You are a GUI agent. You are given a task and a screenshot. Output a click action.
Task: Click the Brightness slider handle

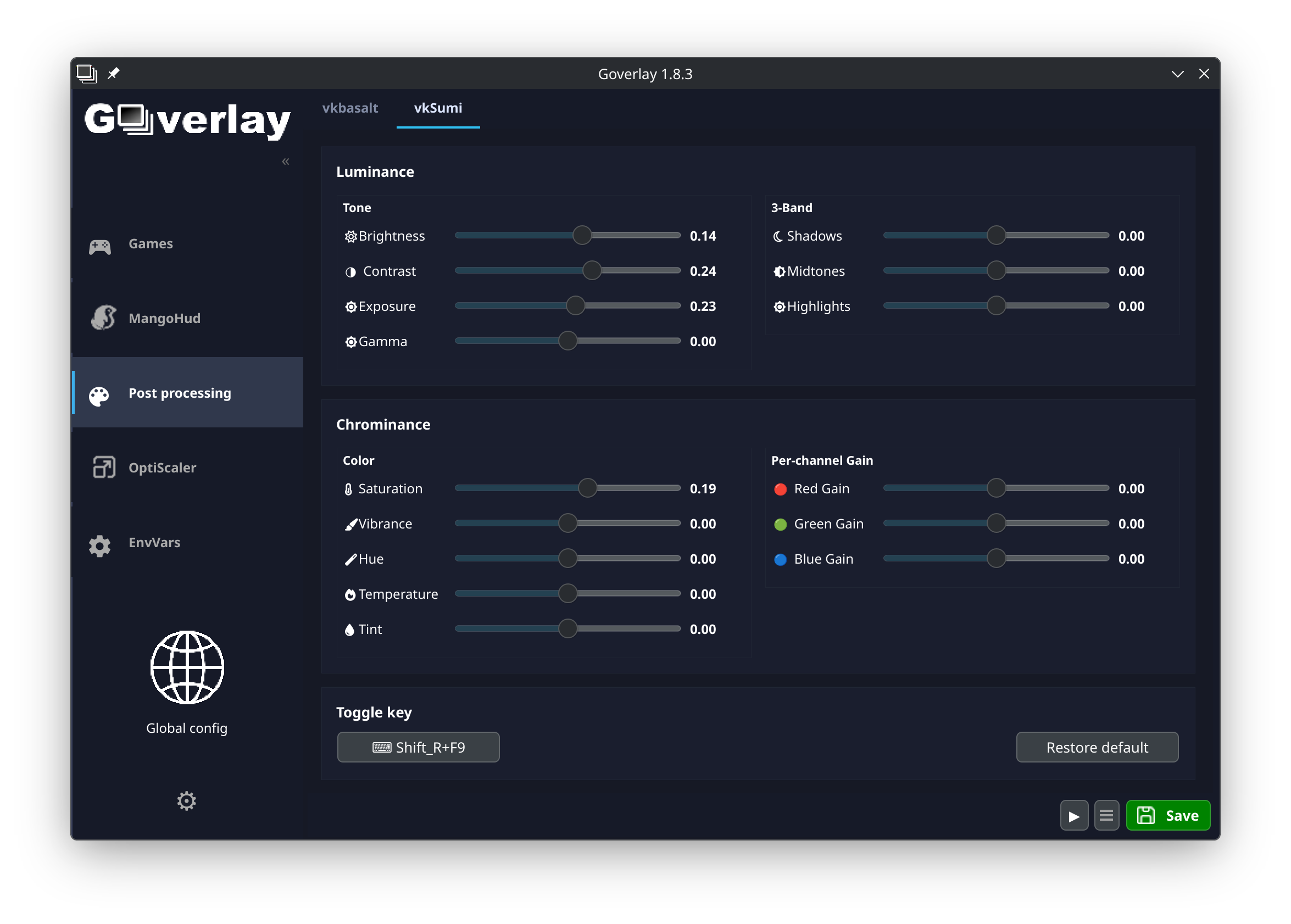click(581, 235)
